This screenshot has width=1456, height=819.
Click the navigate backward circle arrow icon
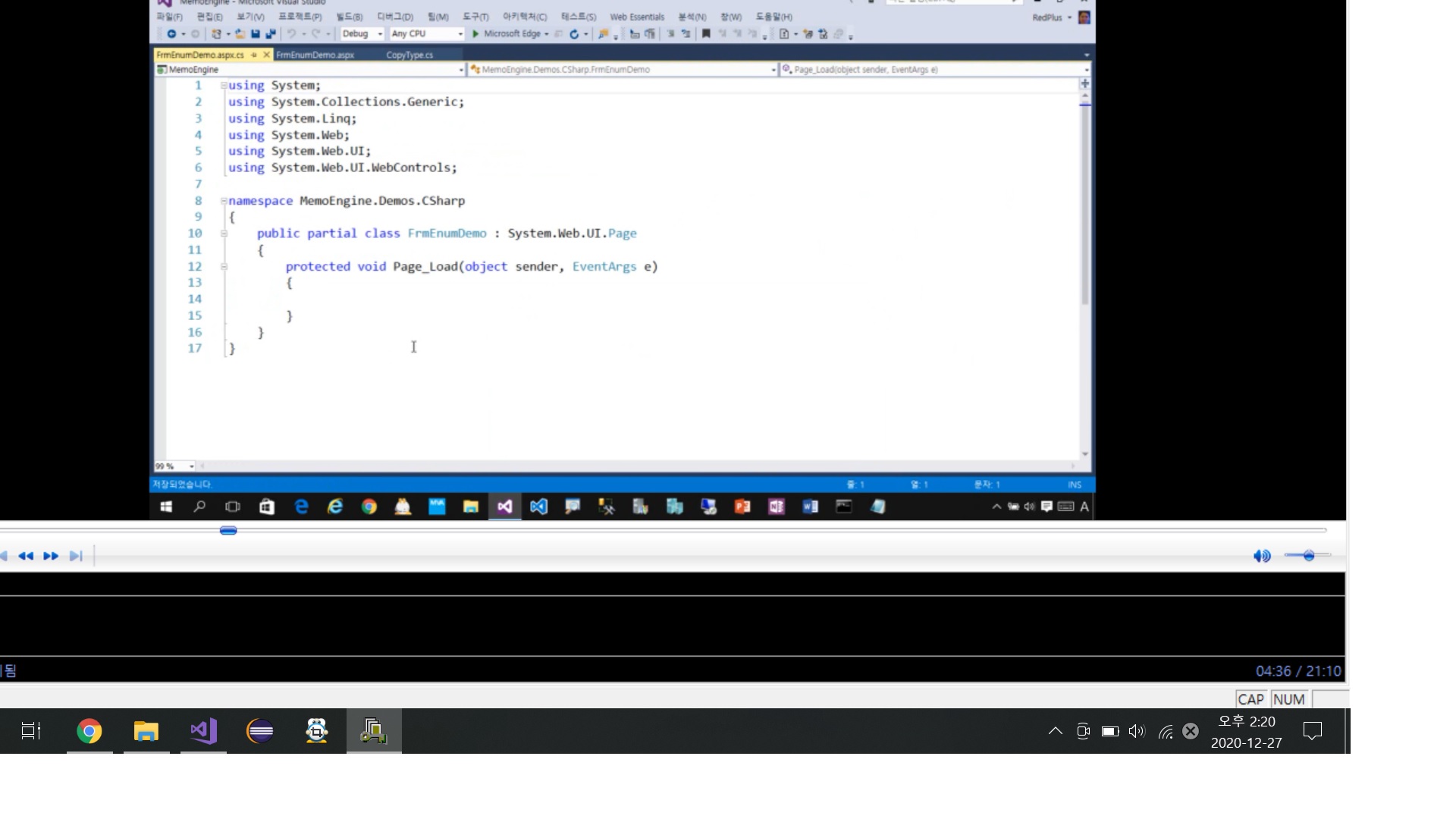171,34
